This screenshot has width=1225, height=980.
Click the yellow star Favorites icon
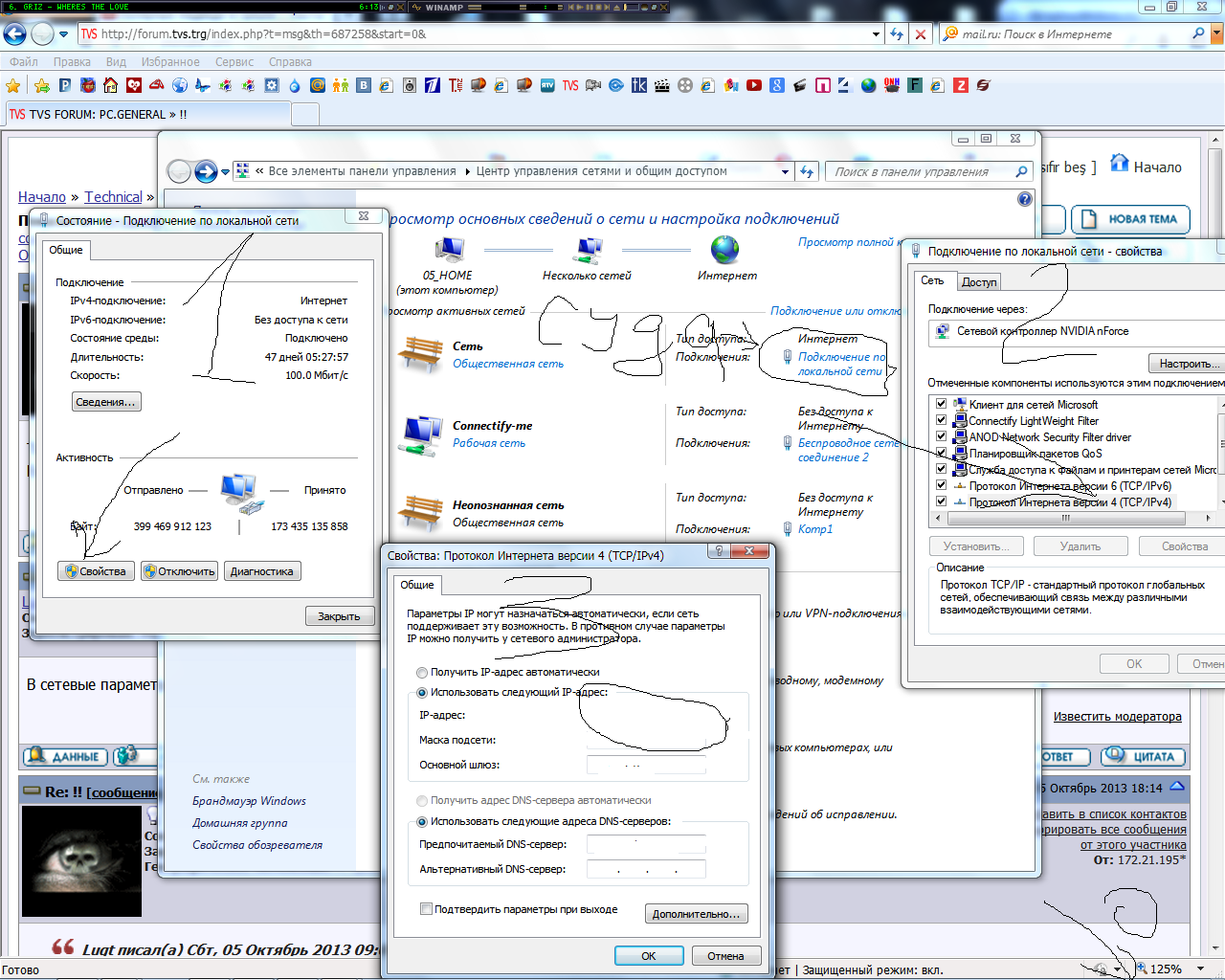(13, 86)
